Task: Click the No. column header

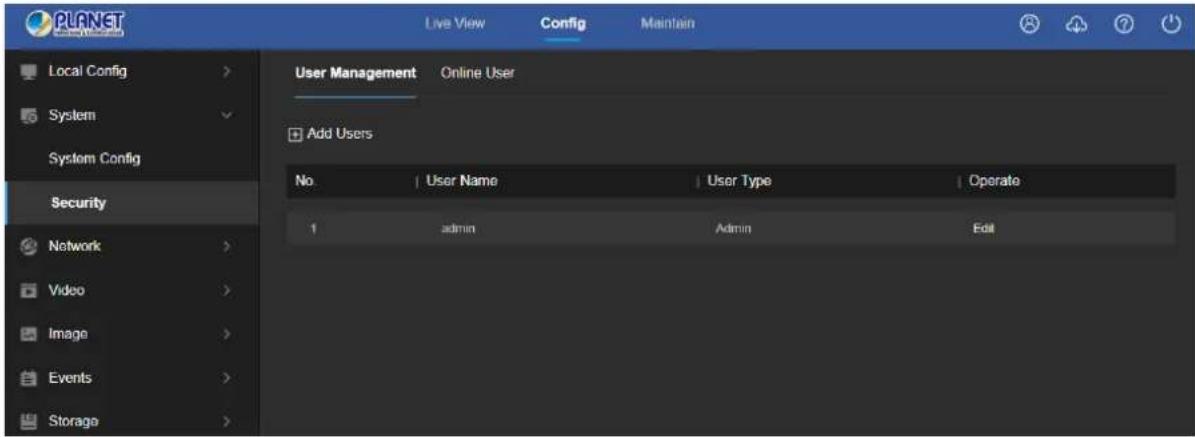Action: pos(304,182)
